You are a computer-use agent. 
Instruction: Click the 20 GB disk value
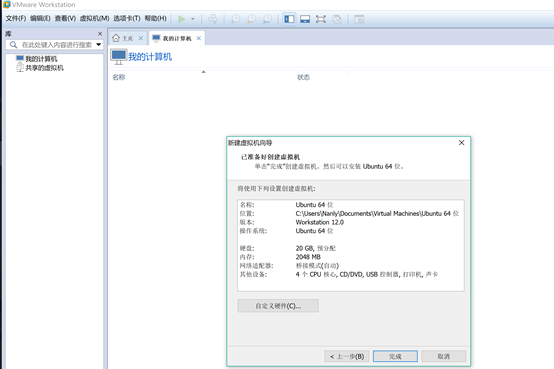316,248
